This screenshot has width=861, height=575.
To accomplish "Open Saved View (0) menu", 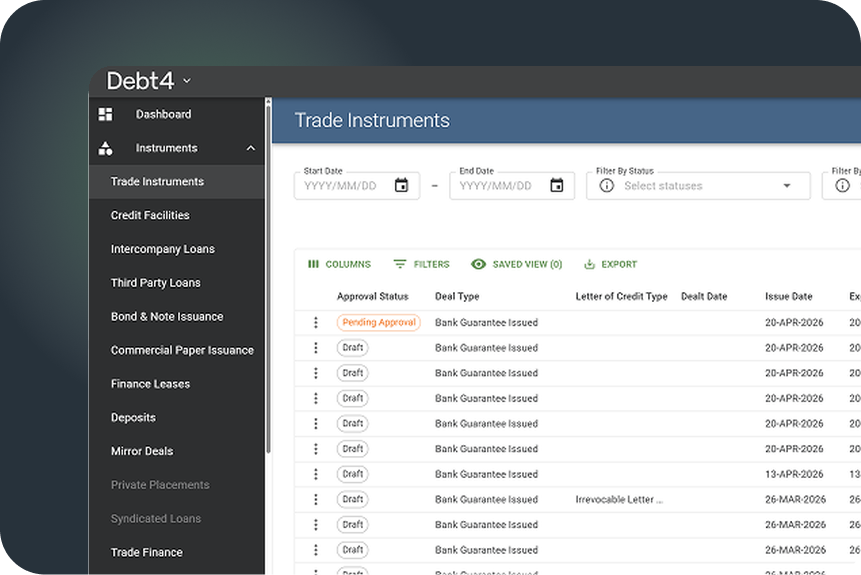I will (x=517, y=264).
